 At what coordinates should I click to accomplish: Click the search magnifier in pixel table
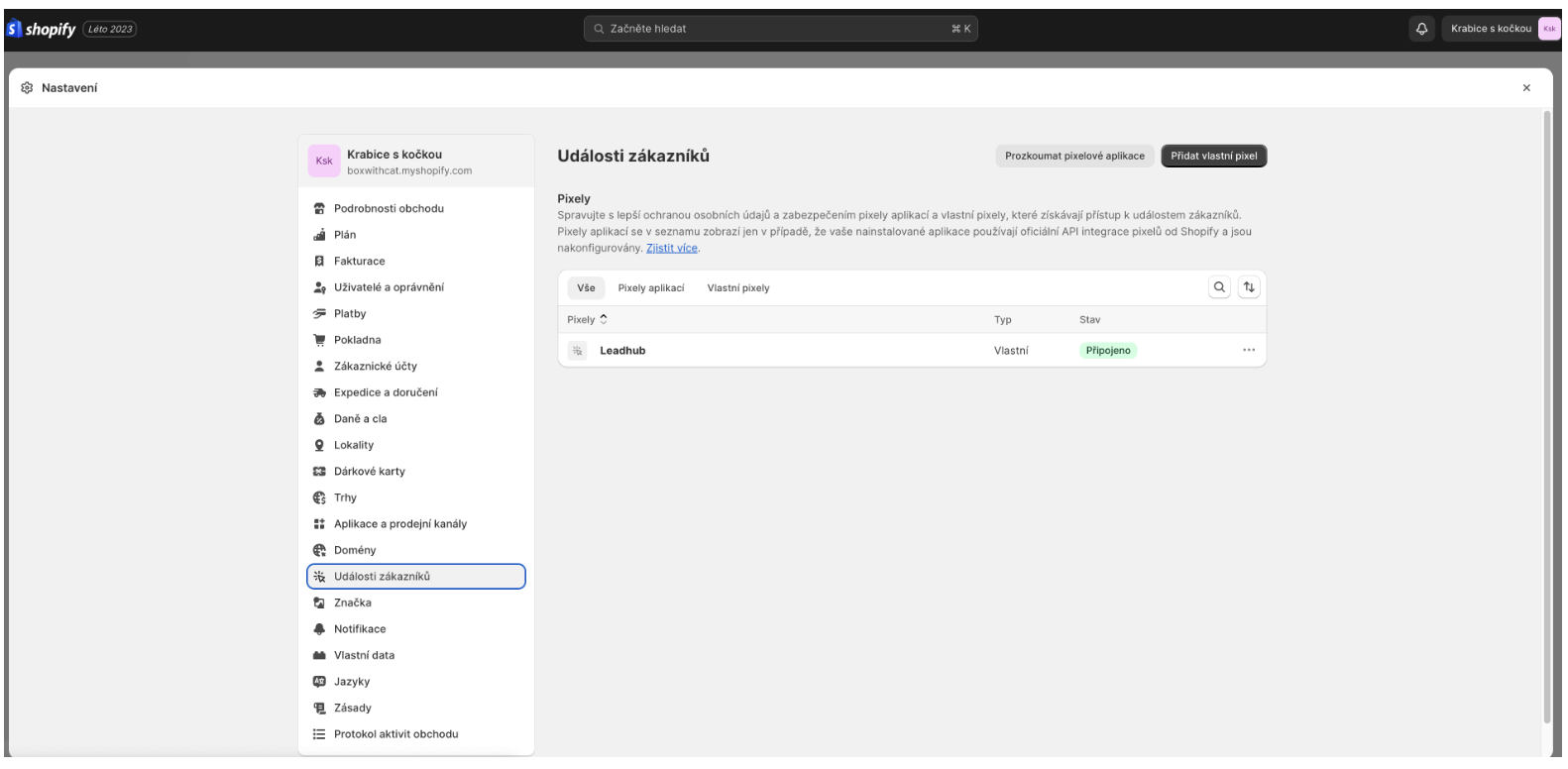point(1219,287)
